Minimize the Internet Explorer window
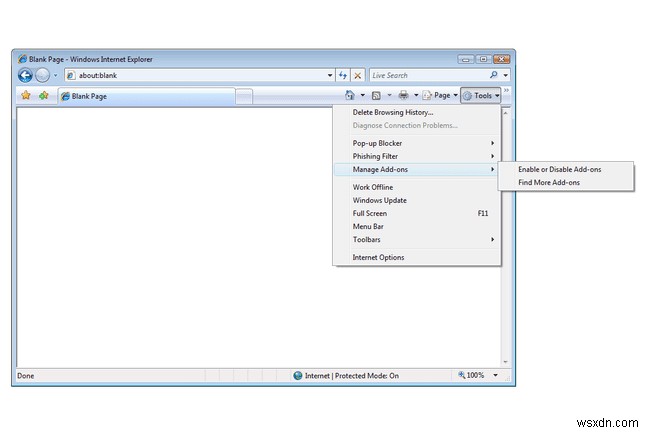The image size is (650, 433). tap(466, 59)
